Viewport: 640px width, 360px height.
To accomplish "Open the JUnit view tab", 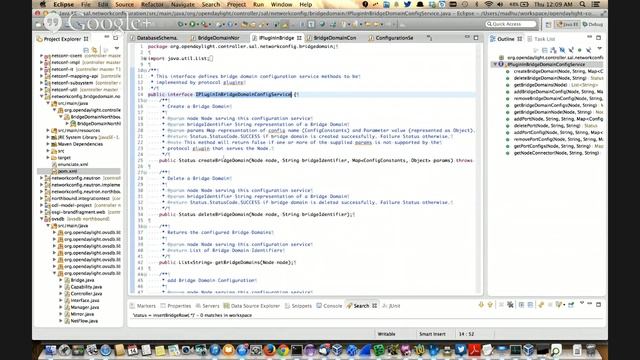I will coord(391,306).
